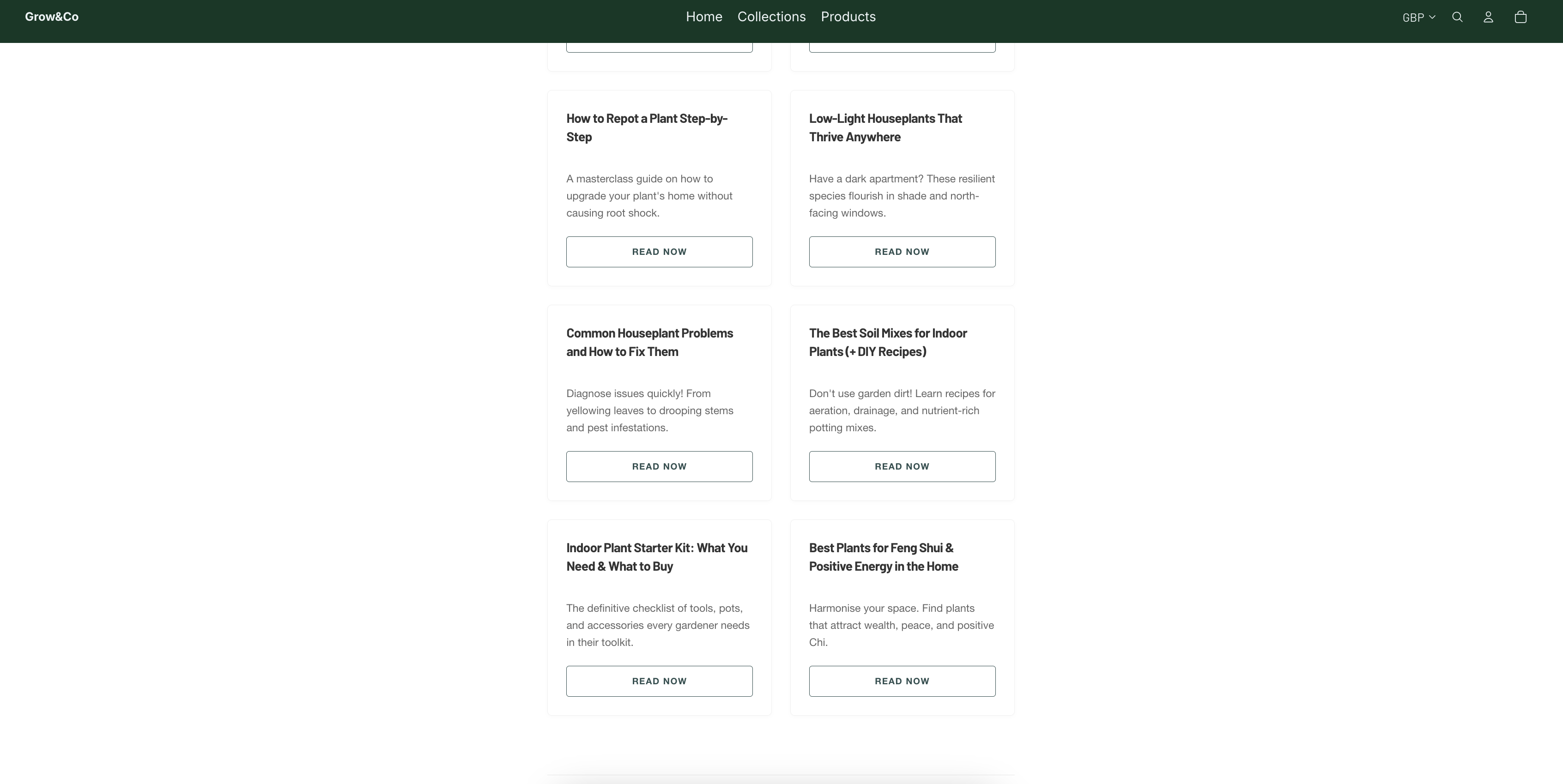This screenshot has width=1563, height=784.
Task: Read Now for Feng Shui plants article
Action: click(x=902, y=681)
